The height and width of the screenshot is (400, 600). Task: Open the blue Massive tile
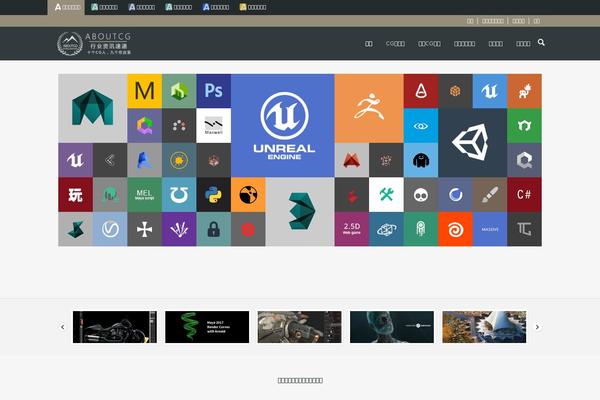pyautogui.click(x=490, y=229)
